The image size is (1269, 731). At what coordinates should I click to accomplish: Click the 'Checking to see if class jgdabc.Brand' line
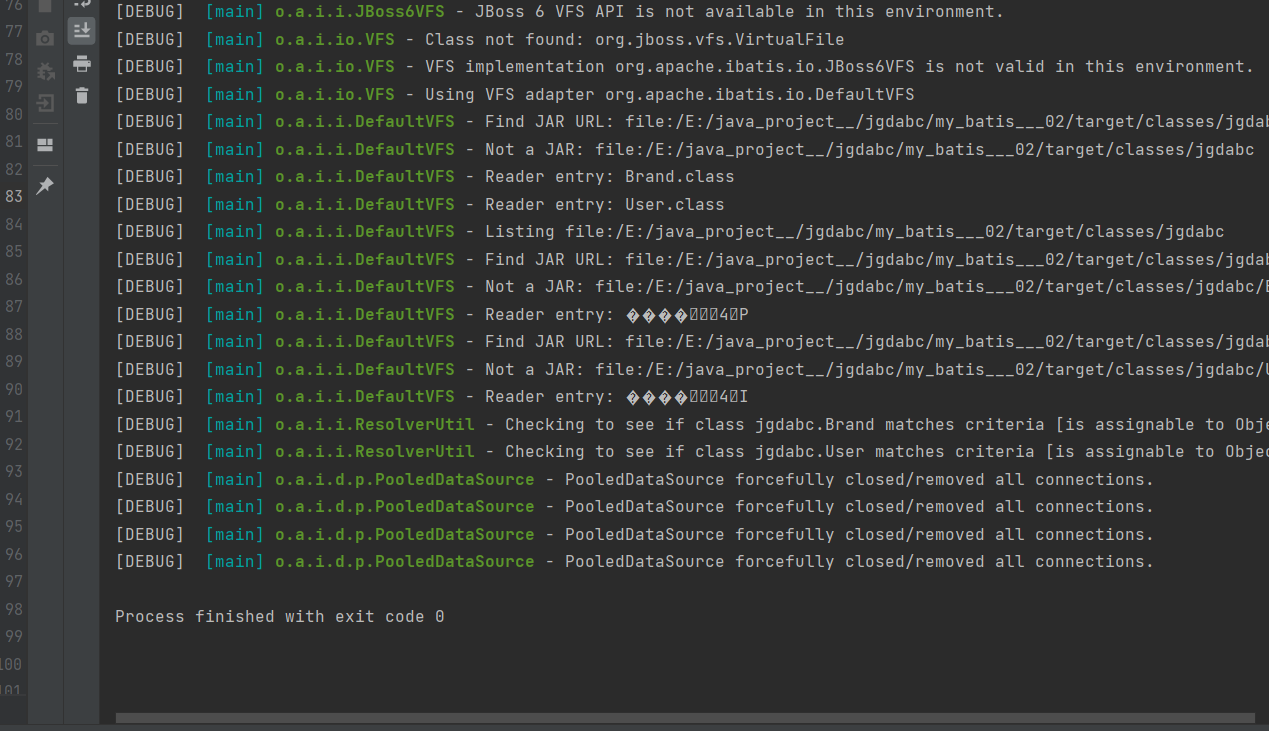pyautogui.click(x=692, y=425)
